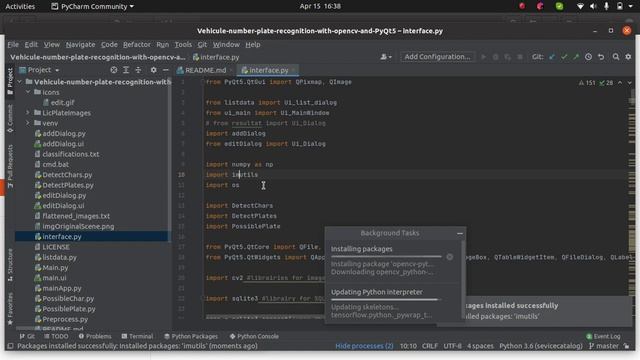This screenshot has width=640, height=360.
Task: Collapse the Vehicule-number-plate-recognition root folder
Action: pyautogui.click(x=20, y=82)
